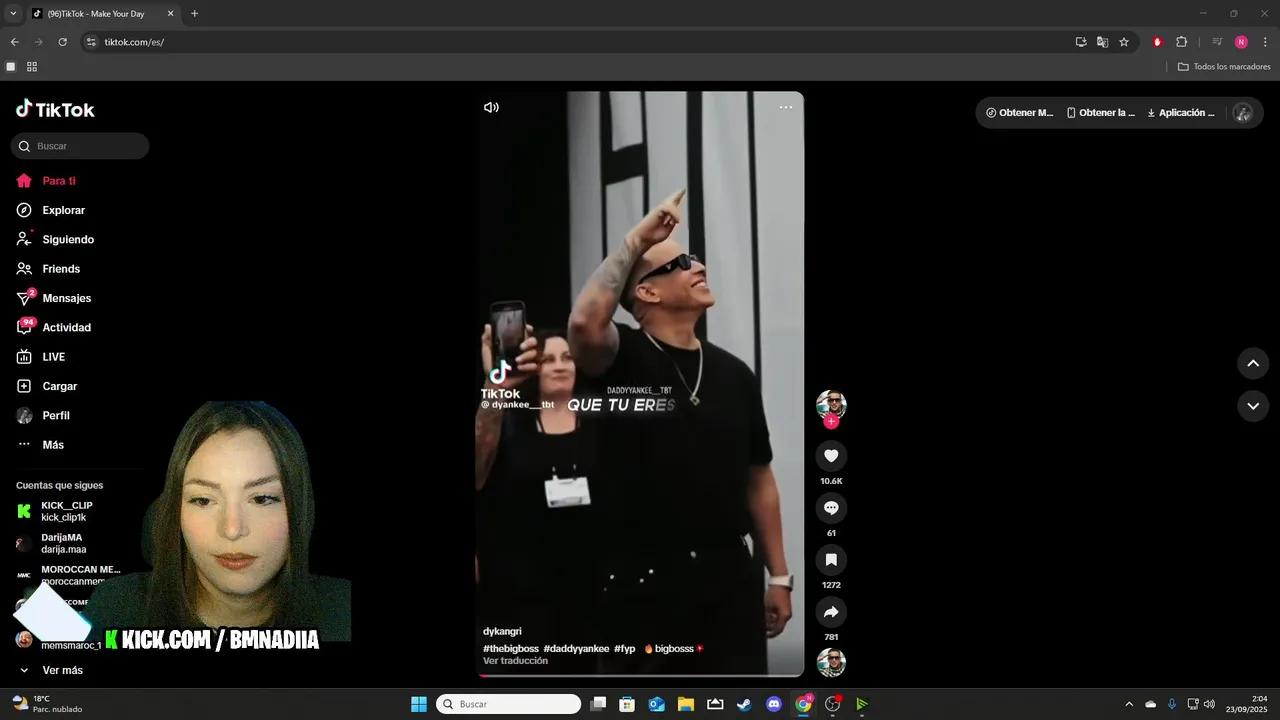Open the red hand blocker extension
This screenshot has width=1280, height=720.
[x=1158, y=42]
